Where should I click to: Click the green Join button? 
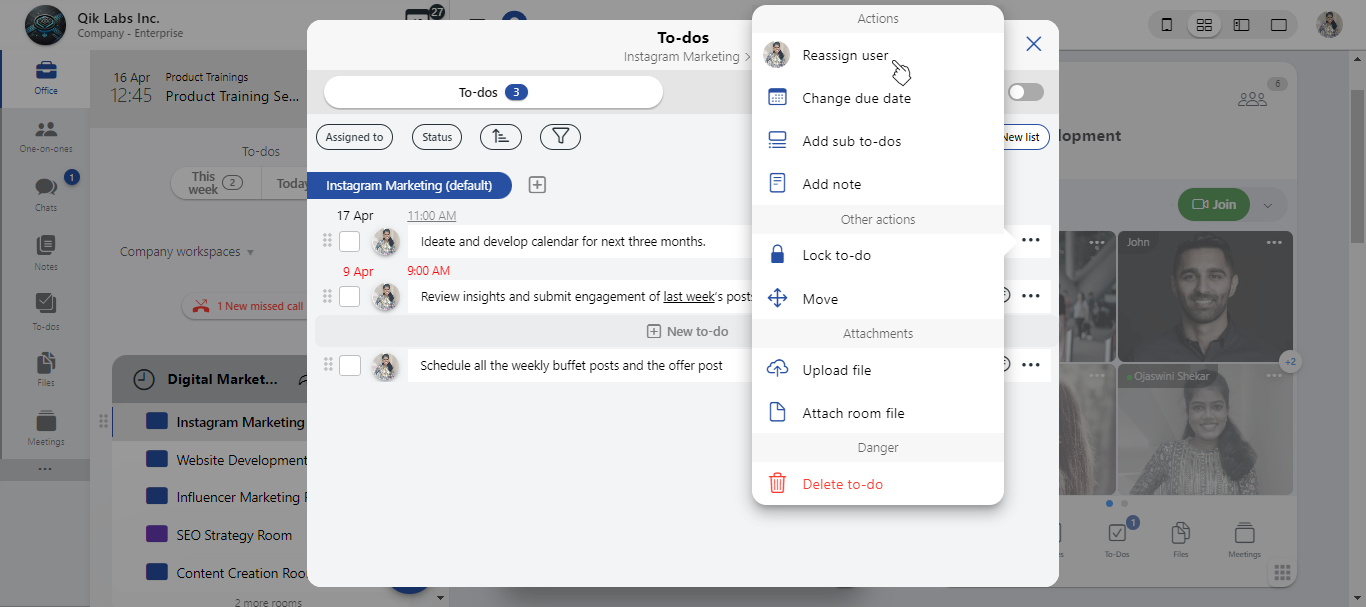[1214, 204]
